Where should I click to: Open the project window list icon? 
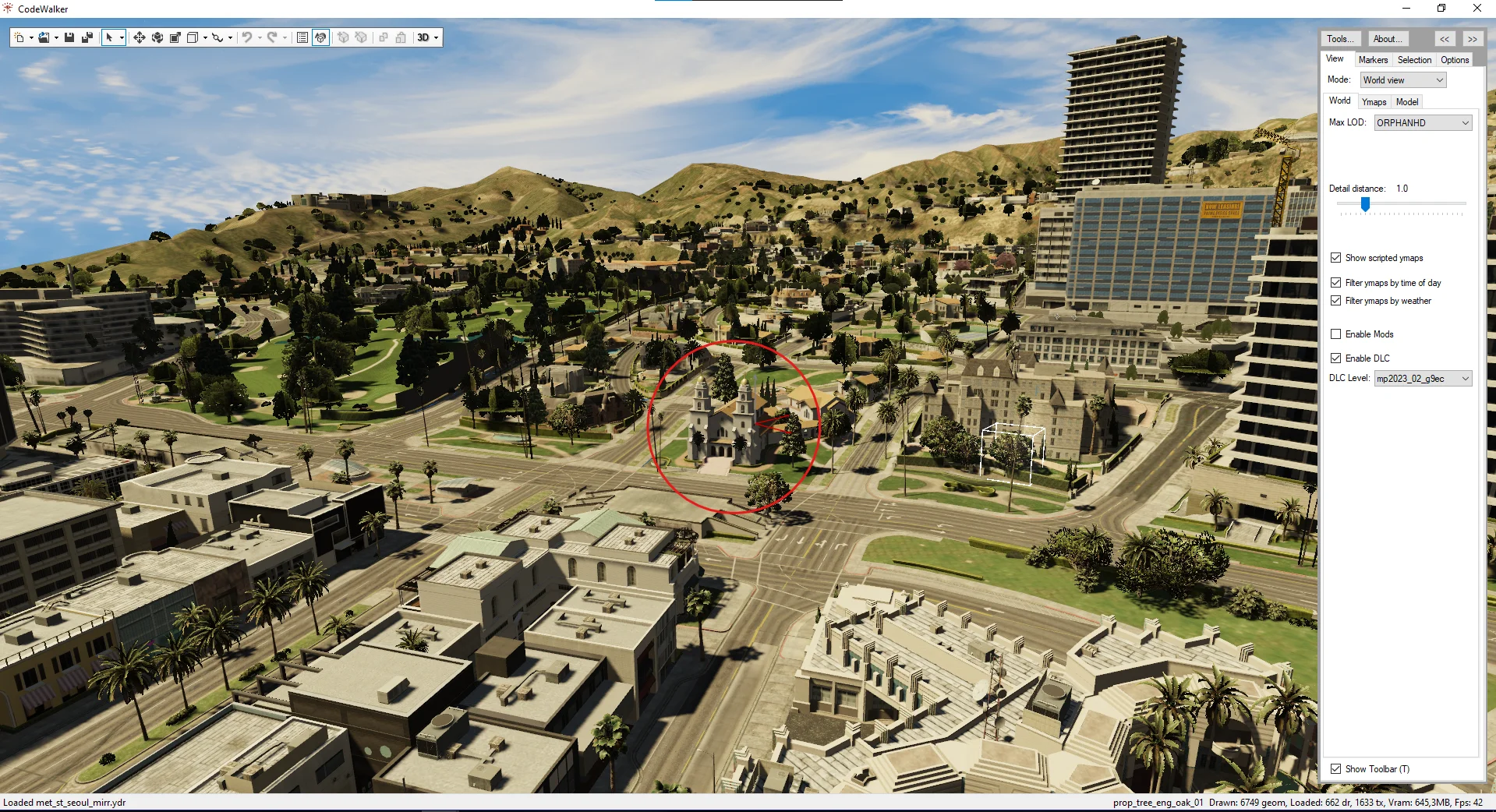tap(302, 37)
